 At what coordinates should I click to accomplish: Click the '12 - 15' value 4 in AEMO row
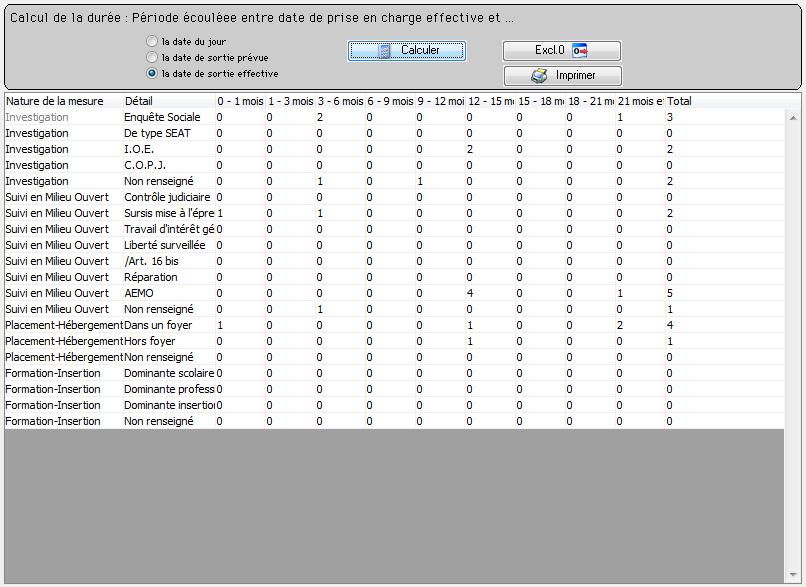pyautogui.click(x=470, y=293)
